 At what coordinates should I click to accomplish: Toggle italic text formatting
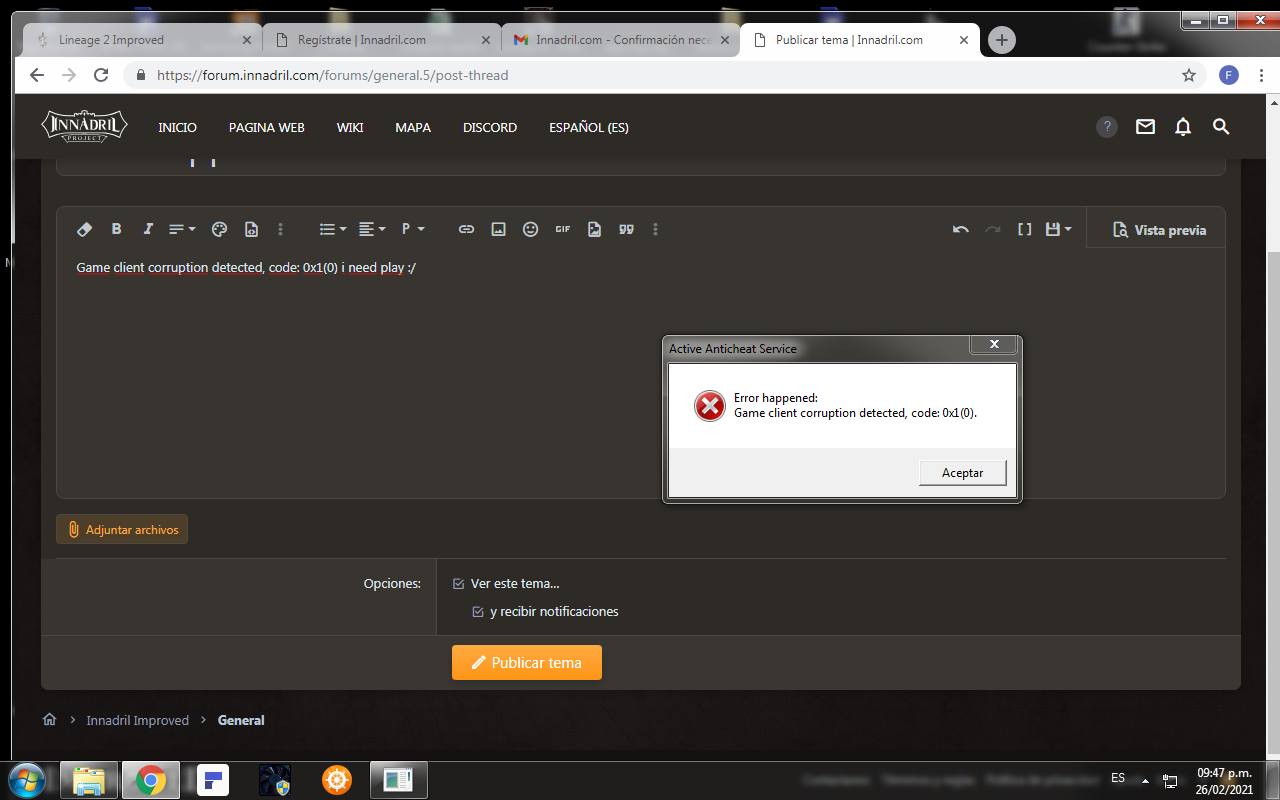(148, 229)
